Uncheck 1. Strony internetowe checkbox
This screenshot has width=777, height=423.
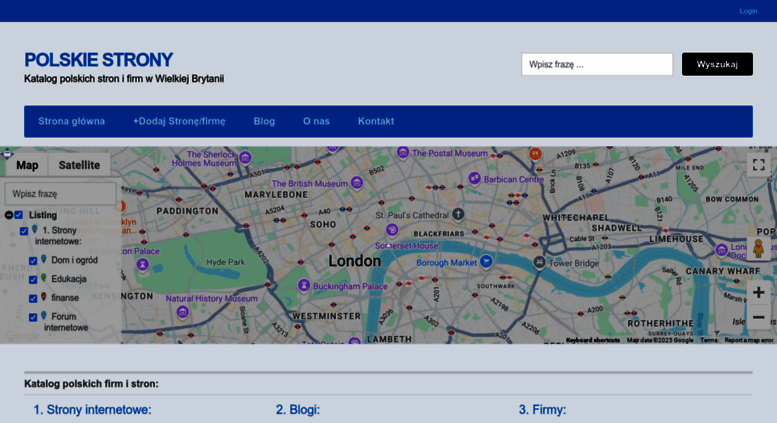click(x=24, y=231)
